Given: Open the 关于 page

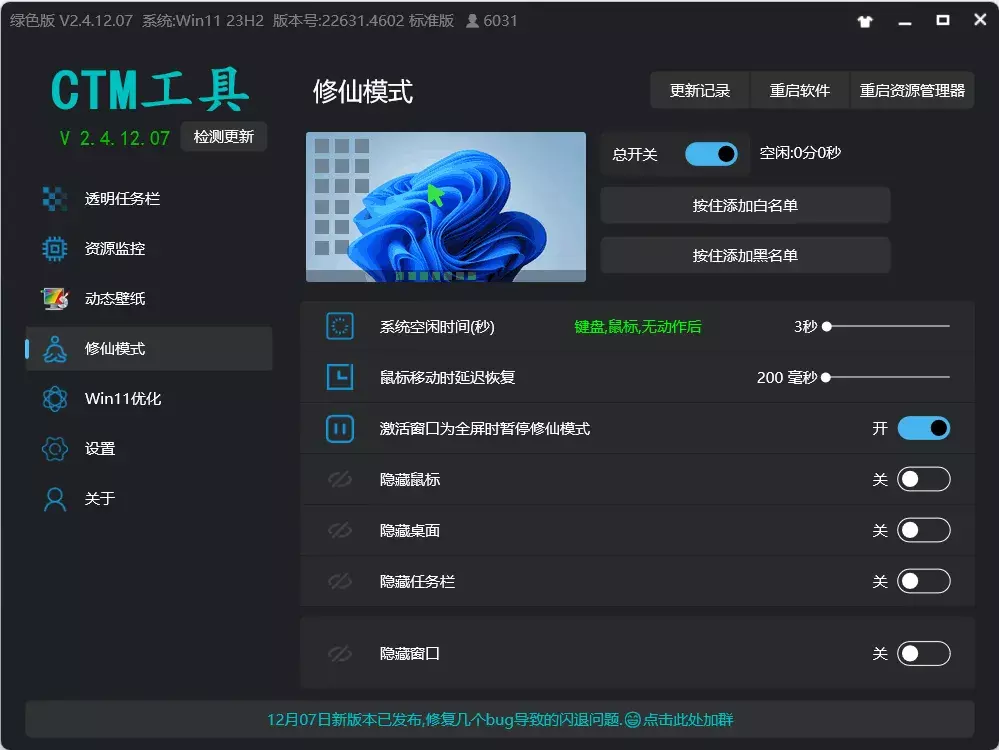Looking at the screenshot, I should pyautogui.click(x=149, y=499).
